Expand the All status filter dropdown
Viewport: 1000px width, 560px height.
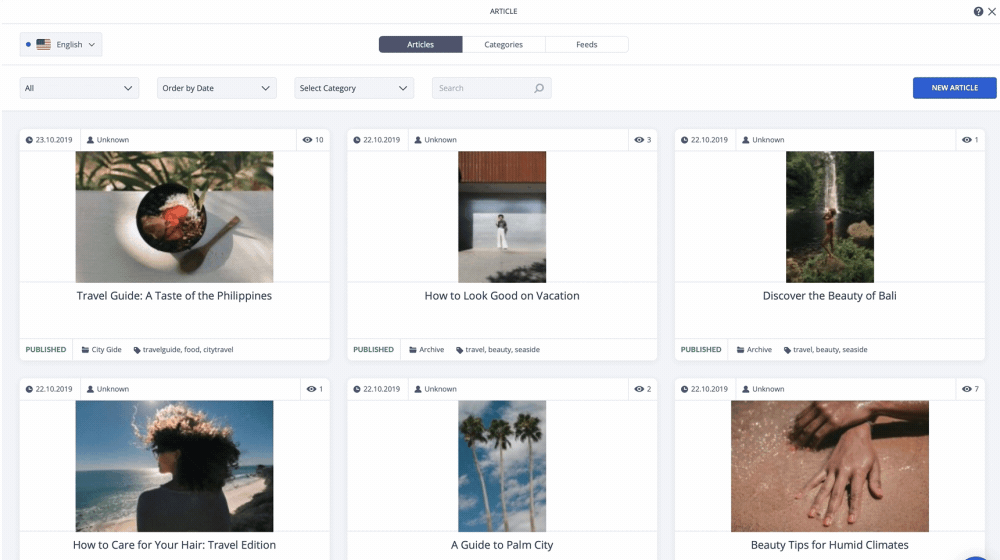tap(79, 88)
